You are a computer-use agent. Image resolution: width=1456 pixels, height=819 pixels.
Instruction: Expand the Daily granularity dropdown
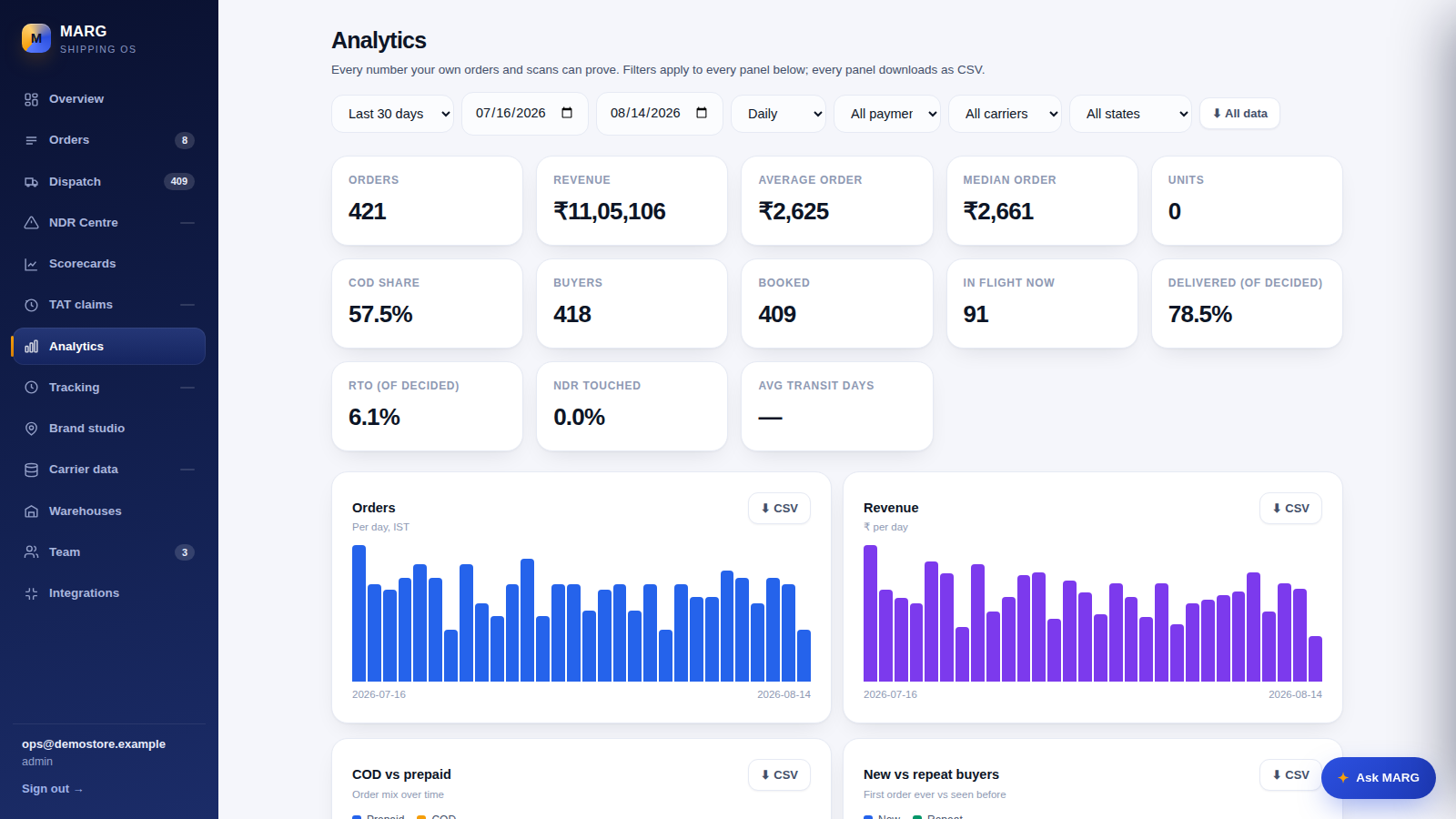pos(778,114)
